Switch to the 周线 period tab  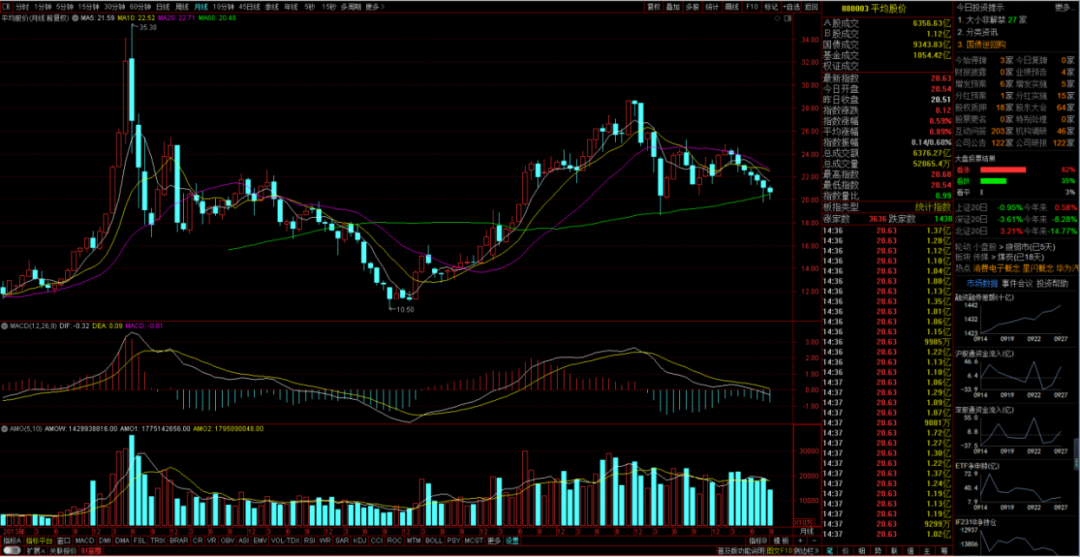coord(183,7)
